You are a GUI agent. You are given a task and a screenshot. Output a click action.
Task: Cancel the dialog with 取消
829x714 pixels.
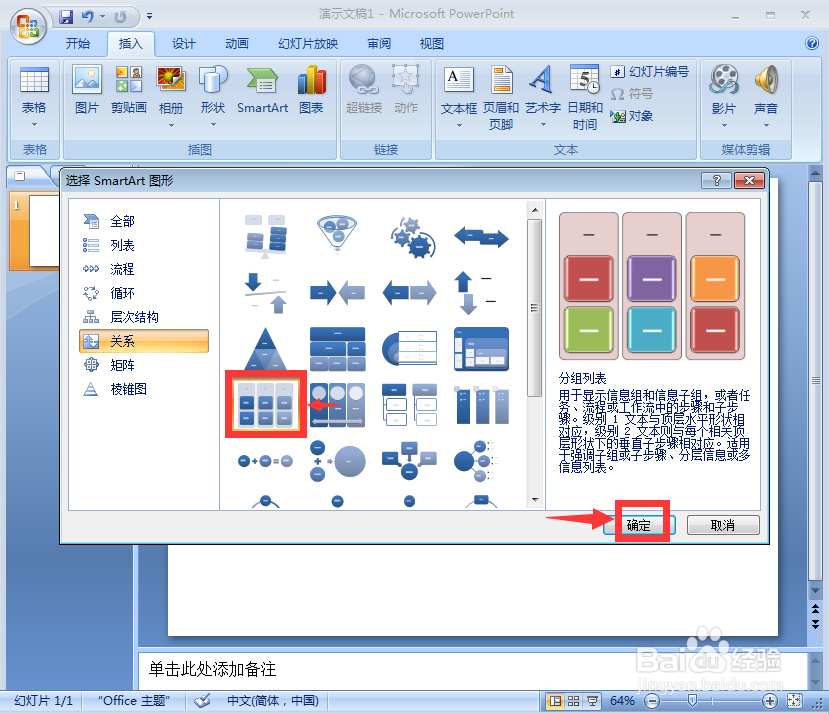723,525
